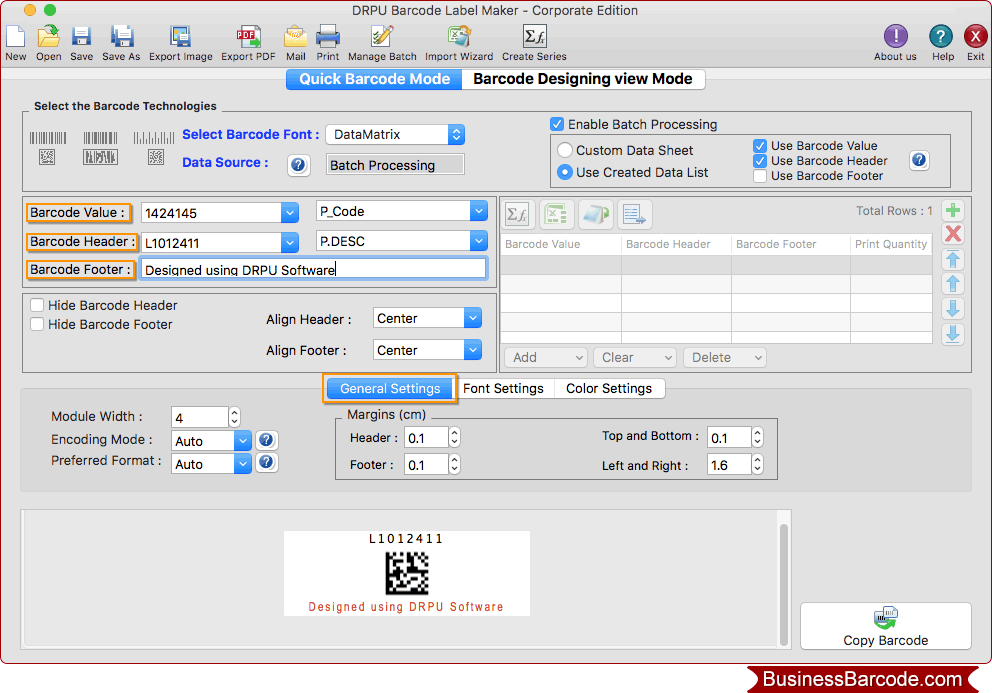Click the Print icon
Image resolution: width=992 pixels, height=693 pixels.
[x=328, y=37]
